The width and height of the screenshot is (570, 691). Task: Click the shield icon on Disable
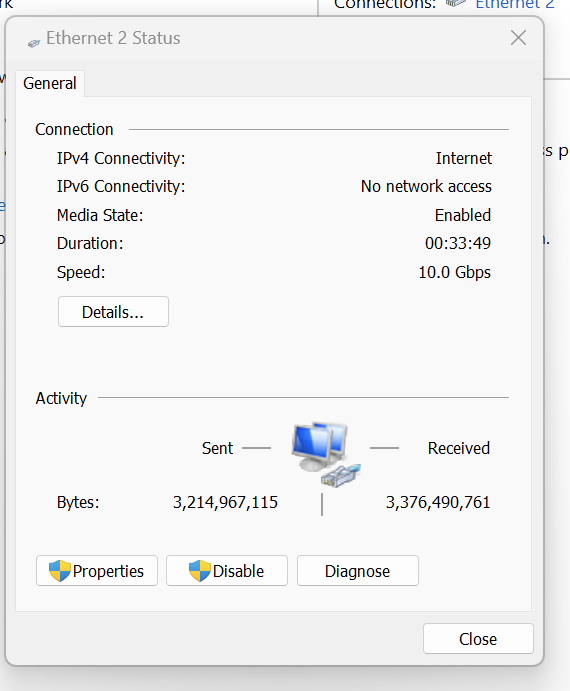pyautogui.click(x=200, y=571)
